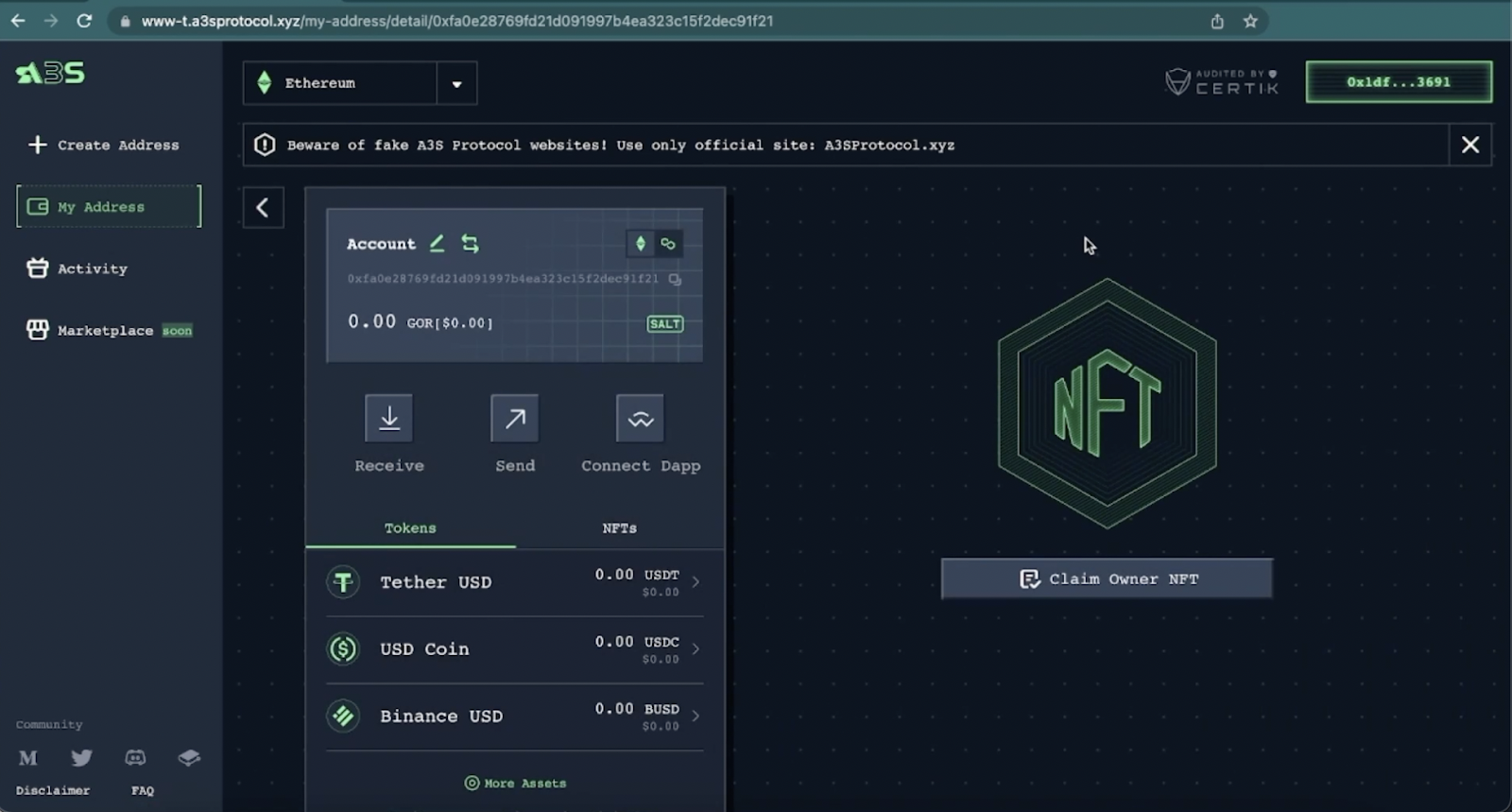Click the 0.00 BUSD balance
The width and height of the screenshot is (1512, 812).
coord(637,709)
